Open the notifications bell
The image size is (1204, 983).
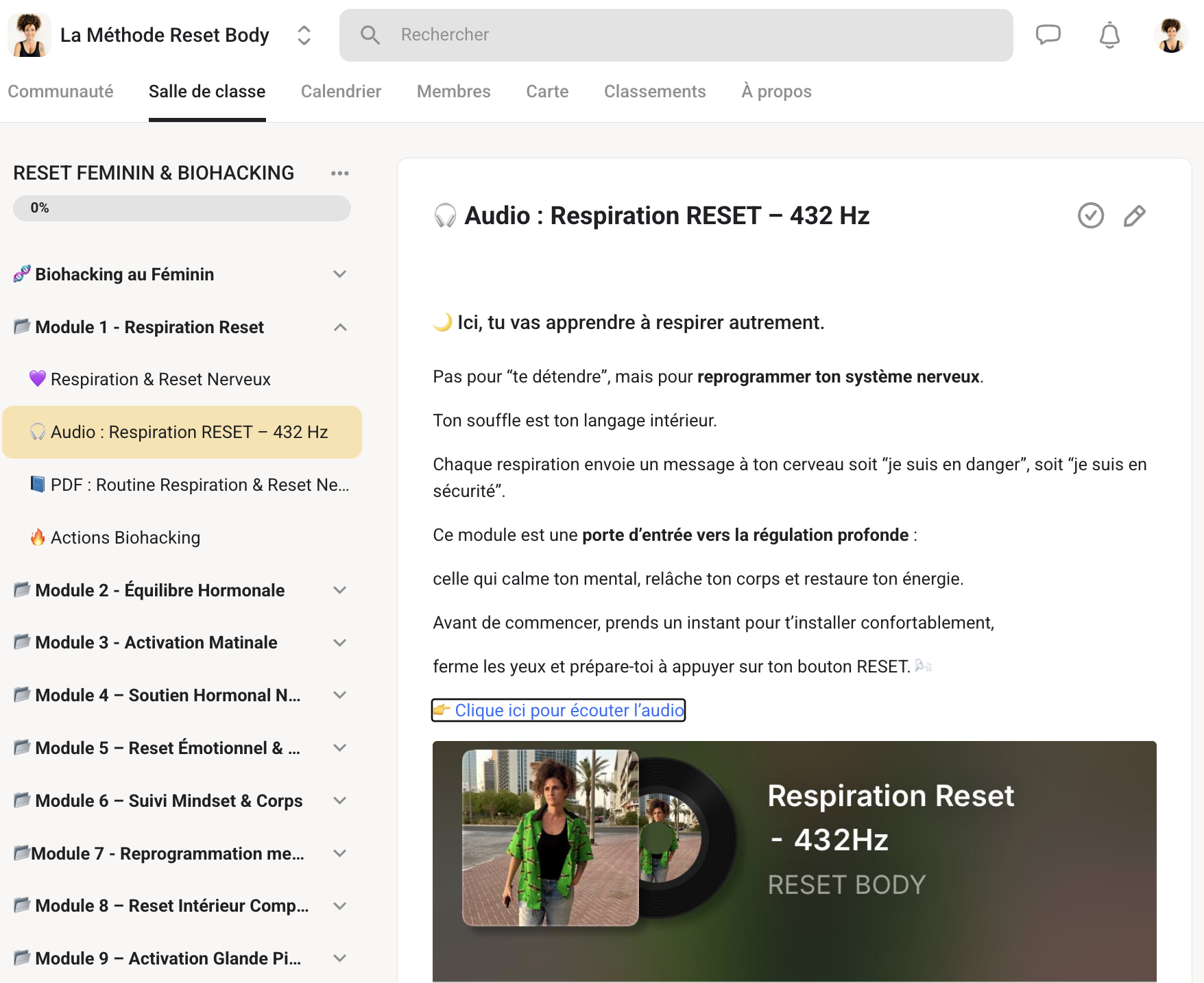[x=1109, y=35]
